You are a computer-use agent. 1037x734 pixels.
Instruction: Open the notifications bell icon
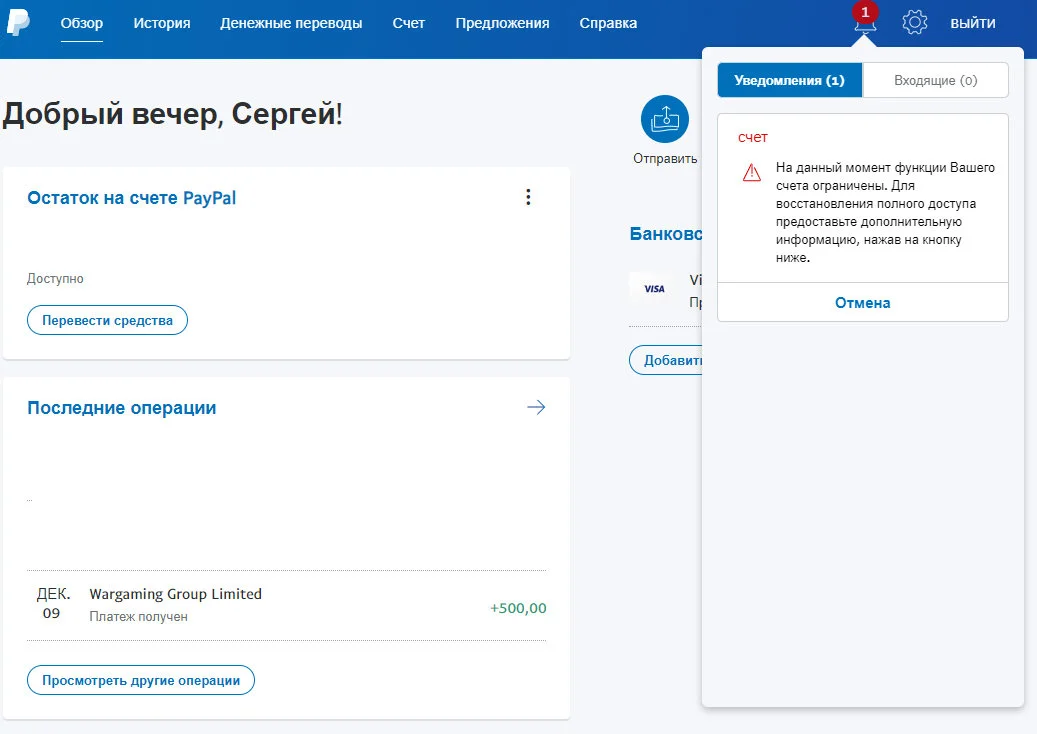pos(865,24)
